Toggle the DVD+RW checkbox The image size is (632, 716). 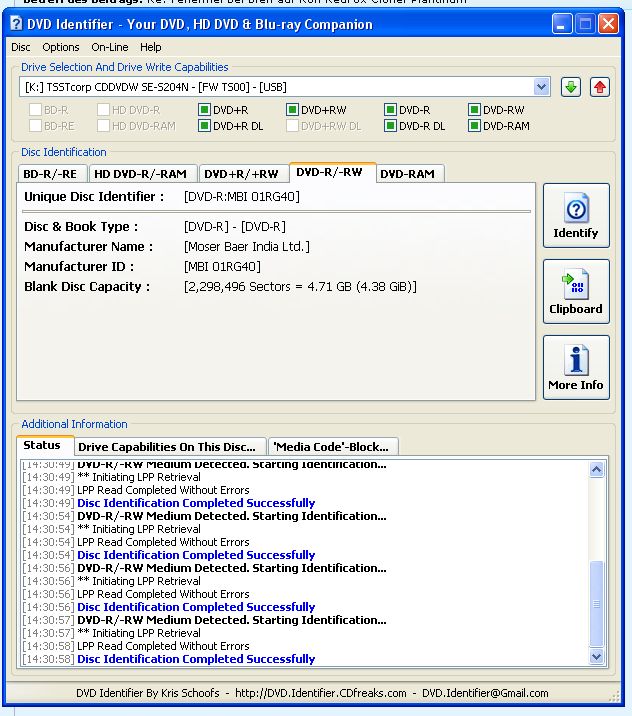292,110
